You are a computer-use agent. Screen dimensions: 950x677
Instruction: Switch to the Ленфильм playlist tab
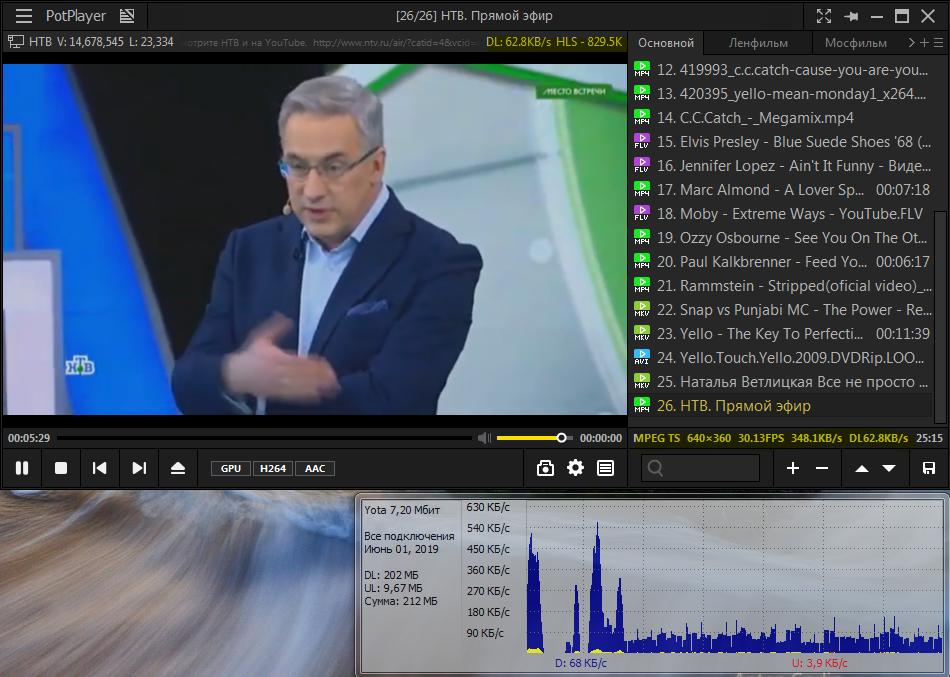click(758, 43)
